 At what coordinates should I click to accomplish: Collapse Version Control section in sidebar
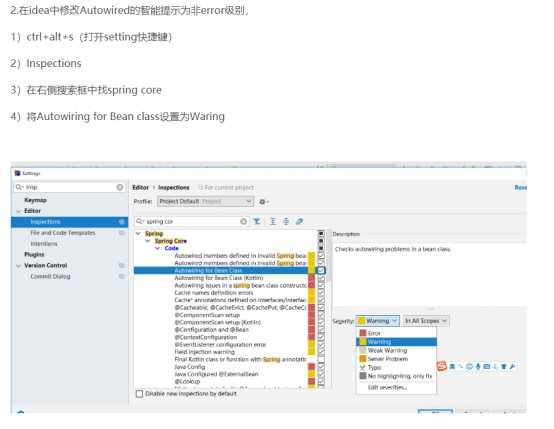pos(19,265)
